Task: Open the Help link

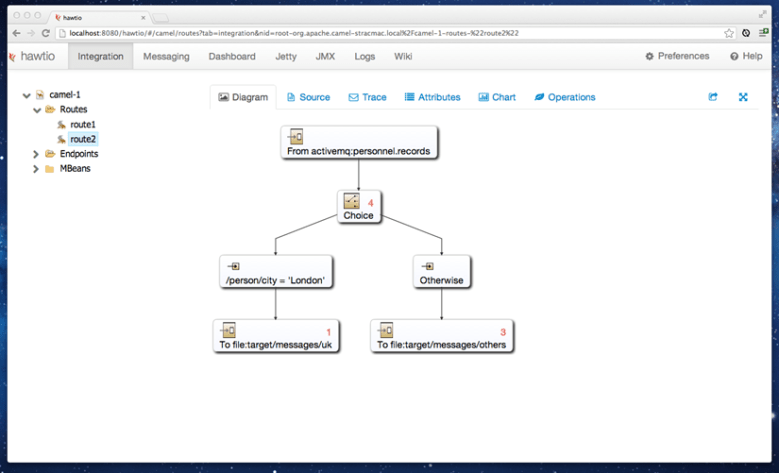Action: coord(746,57)
